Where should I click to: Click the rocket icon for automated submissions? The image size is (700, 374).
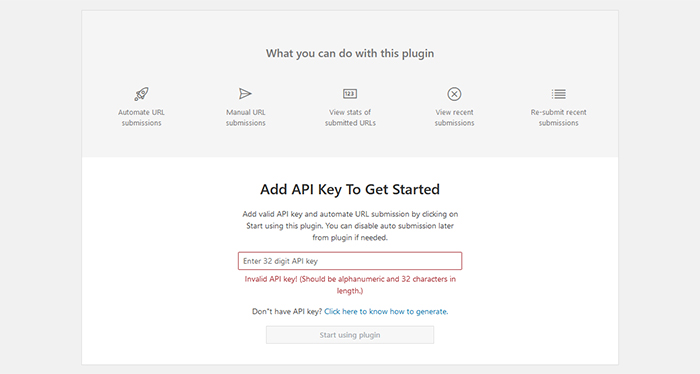tap(142, 94)
